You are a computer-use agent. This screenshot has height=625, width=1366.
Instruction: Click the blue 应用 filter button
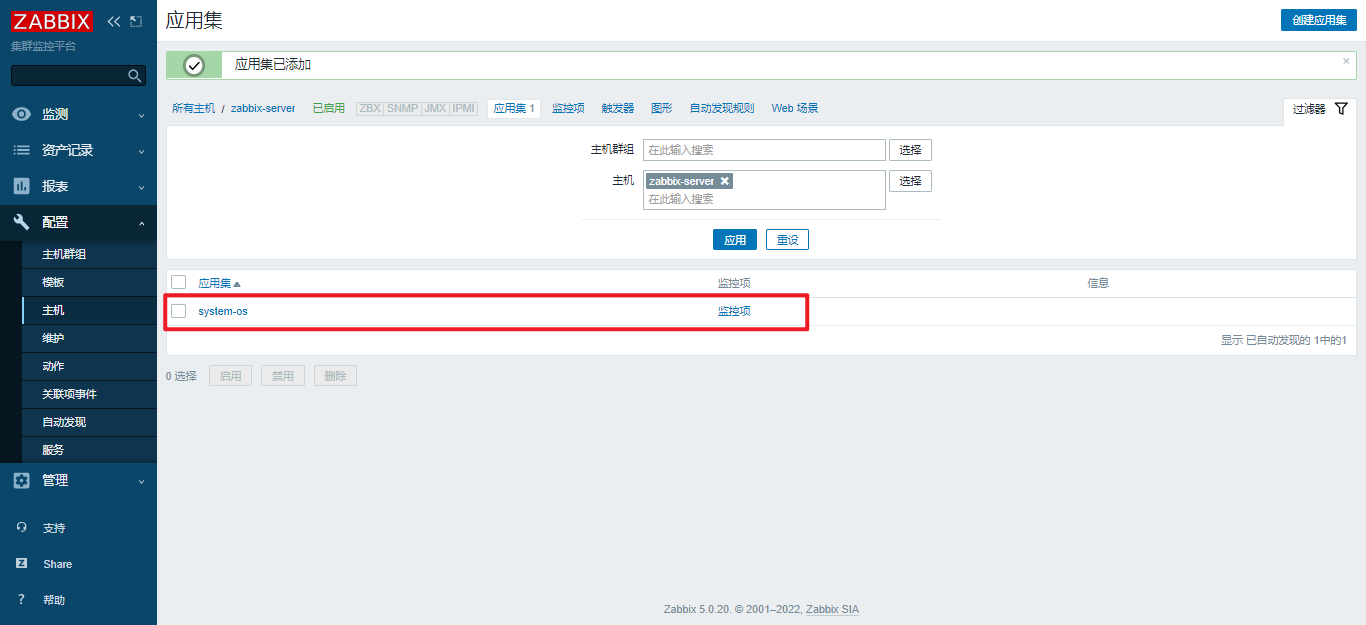[735, 240]
